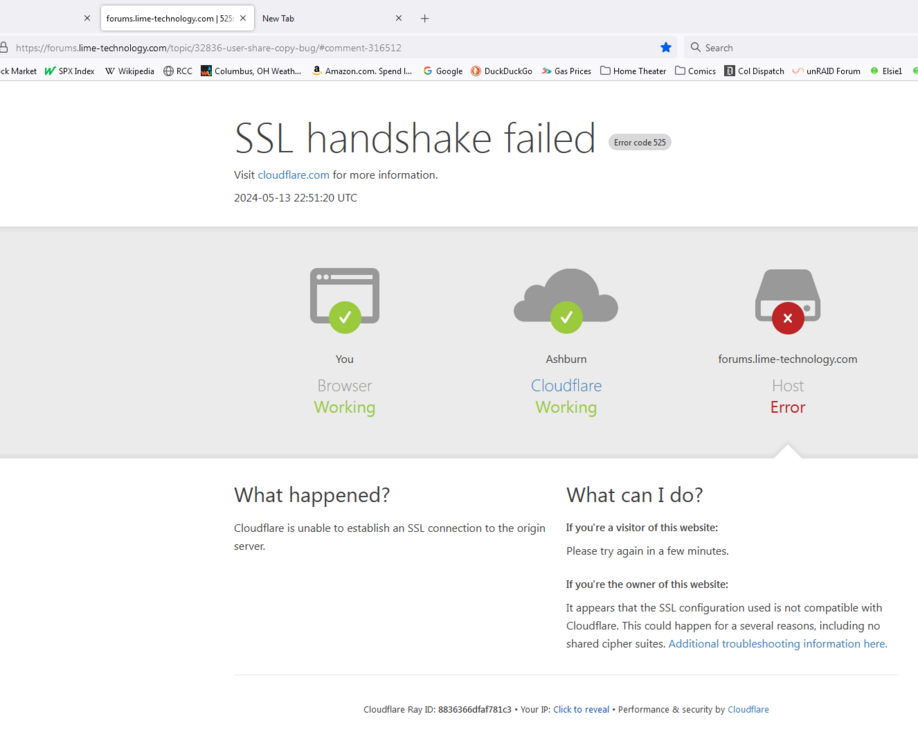
Task: Click the host server error icon
Action: point(787,301)
